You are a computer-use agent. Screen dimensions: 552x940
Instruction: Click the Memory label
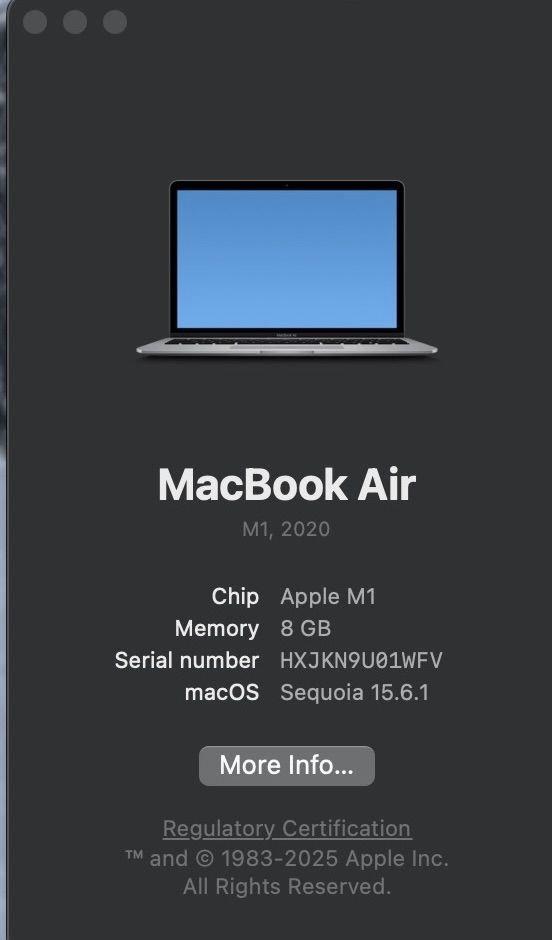pyautogui.click(x=217, y=629)
